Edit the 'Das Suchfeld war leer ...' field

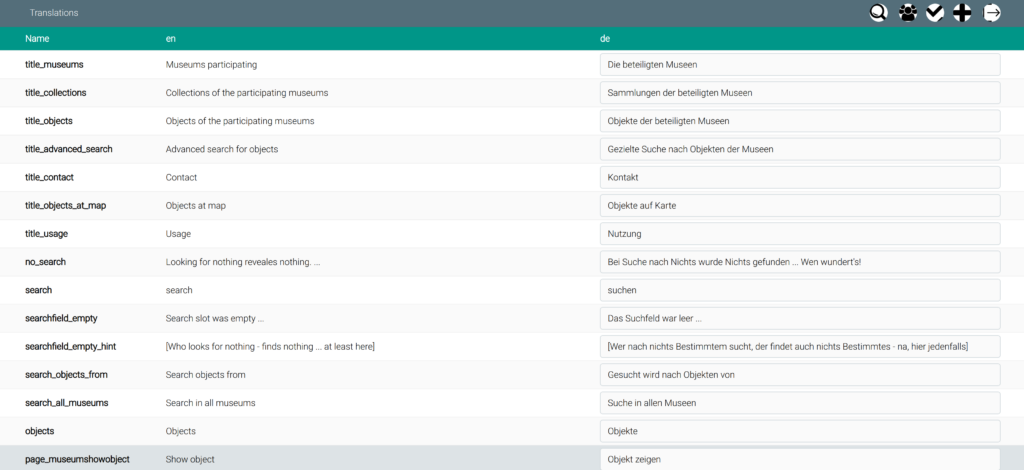[800, 318]
